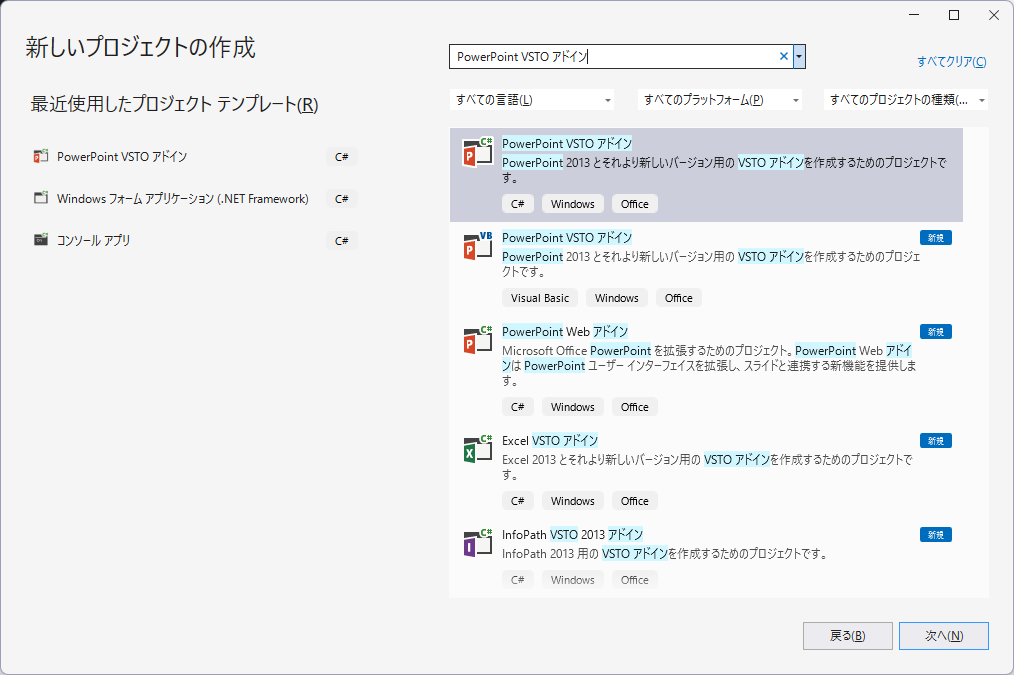
Task: Click the 戻る(B) button
Action: (848, 636)
